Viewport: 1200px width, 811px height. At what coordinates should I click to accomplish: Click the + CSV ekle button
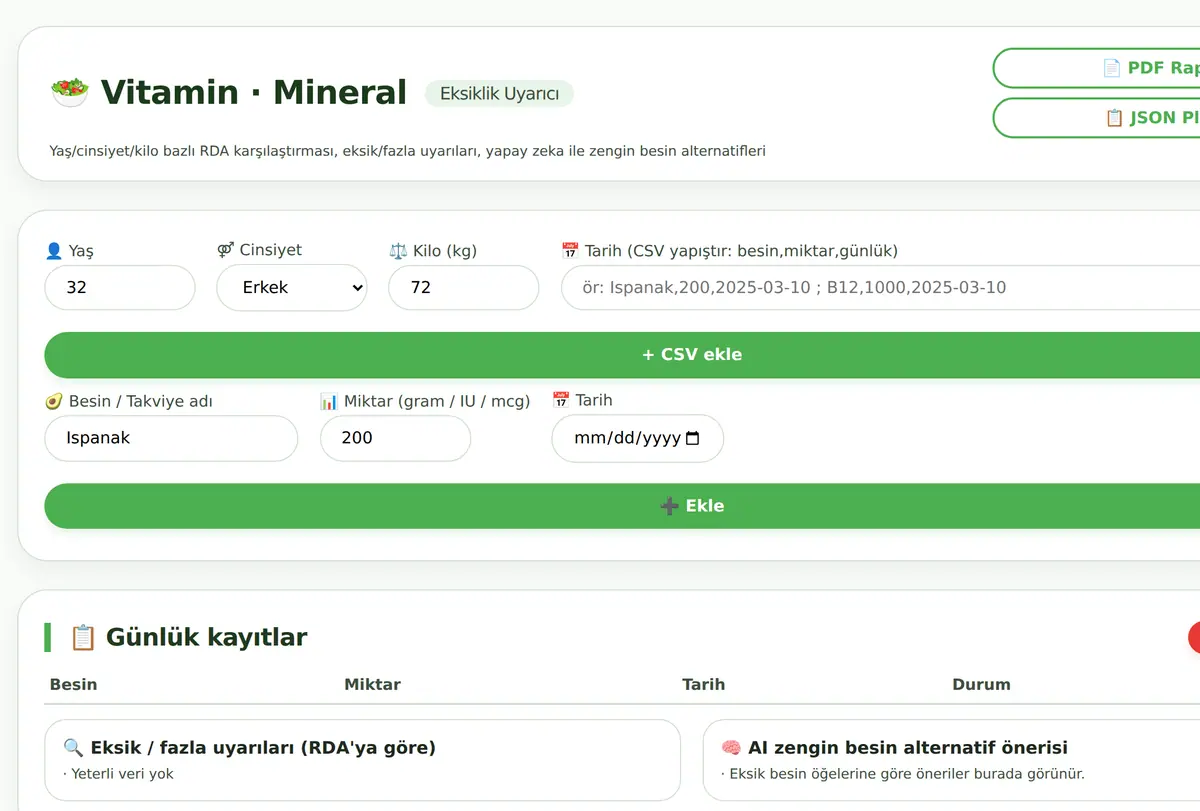coord(622,354)
